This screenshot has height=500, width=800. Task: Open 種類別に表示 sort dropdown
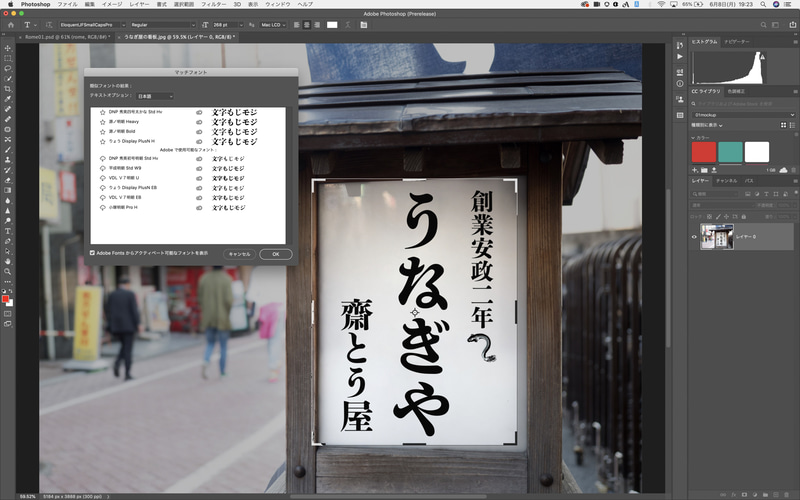(x=707, y=125)
